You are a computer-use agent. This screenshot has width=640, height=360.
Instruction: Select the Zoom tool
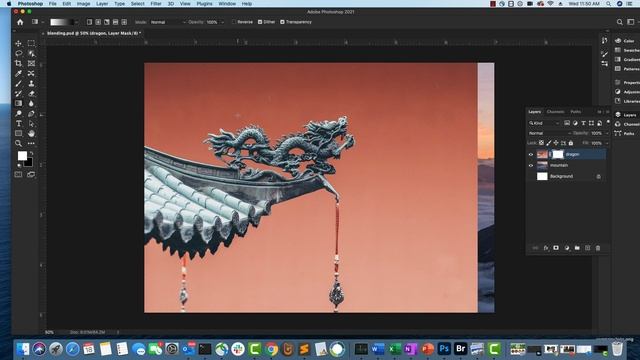coord(18,143)
